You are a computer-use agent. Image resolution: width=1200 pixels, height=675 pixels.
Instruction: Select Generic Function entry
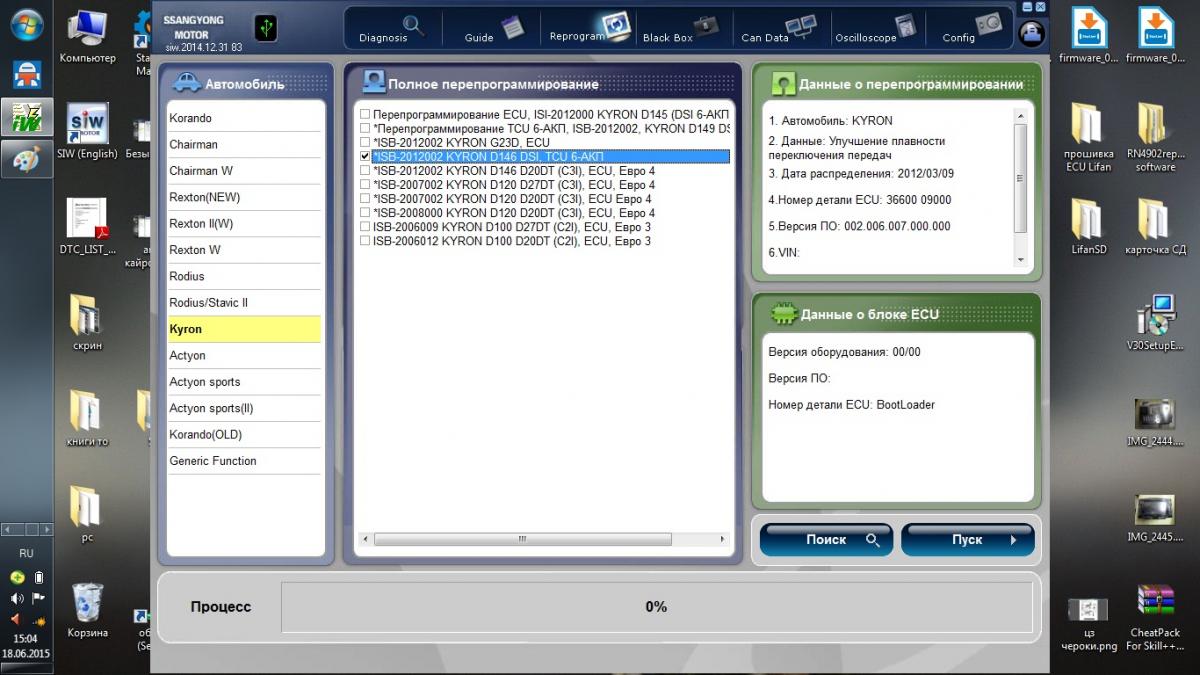(244, 461)
